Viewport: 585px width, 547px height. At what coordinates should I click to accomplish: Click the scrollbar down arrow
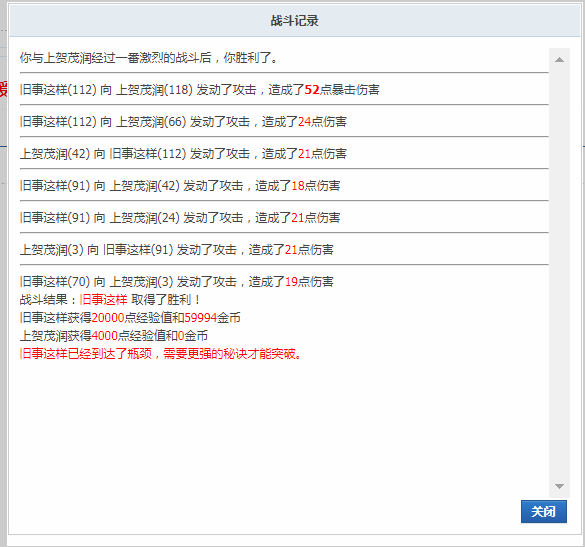tap(559, 486)
